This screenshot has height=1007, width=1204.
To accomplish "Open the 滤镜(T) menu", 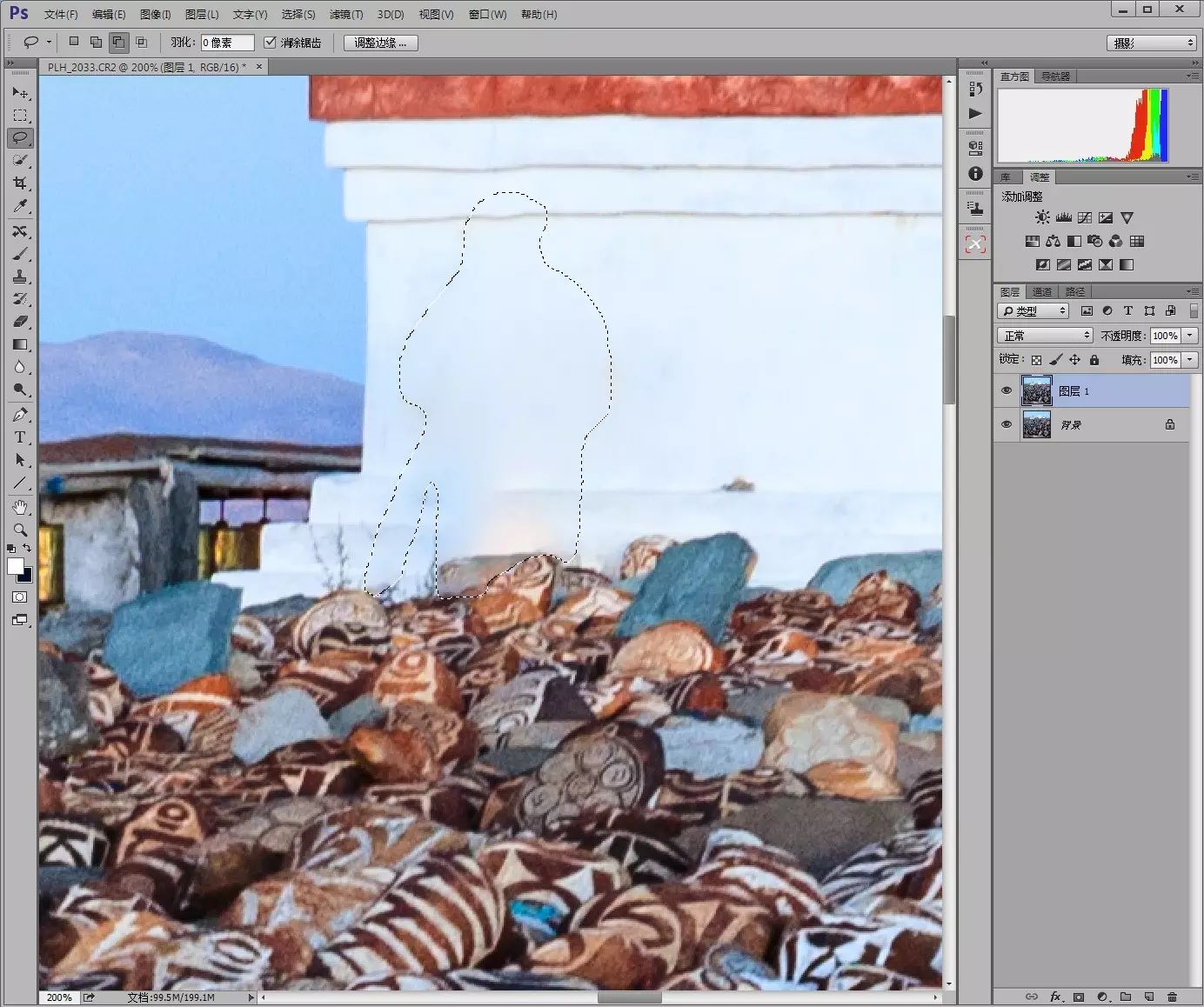I will tap(346, 14).
